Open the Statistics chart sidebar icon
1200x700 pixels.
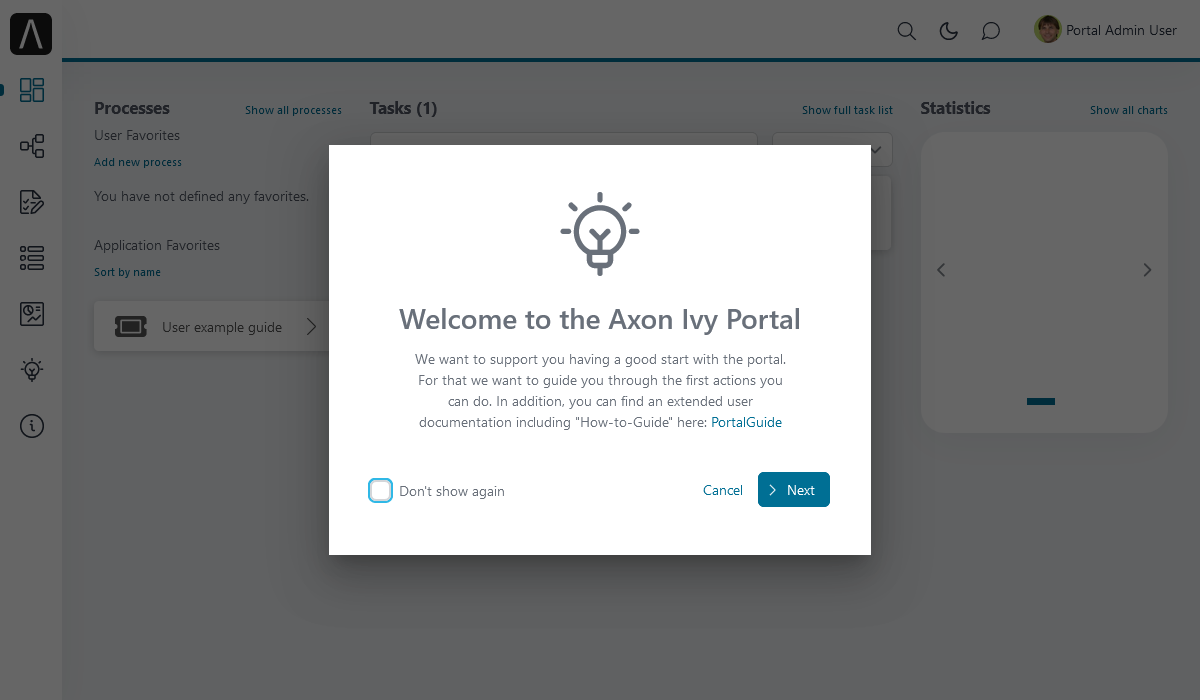click(x=32, y=314)
